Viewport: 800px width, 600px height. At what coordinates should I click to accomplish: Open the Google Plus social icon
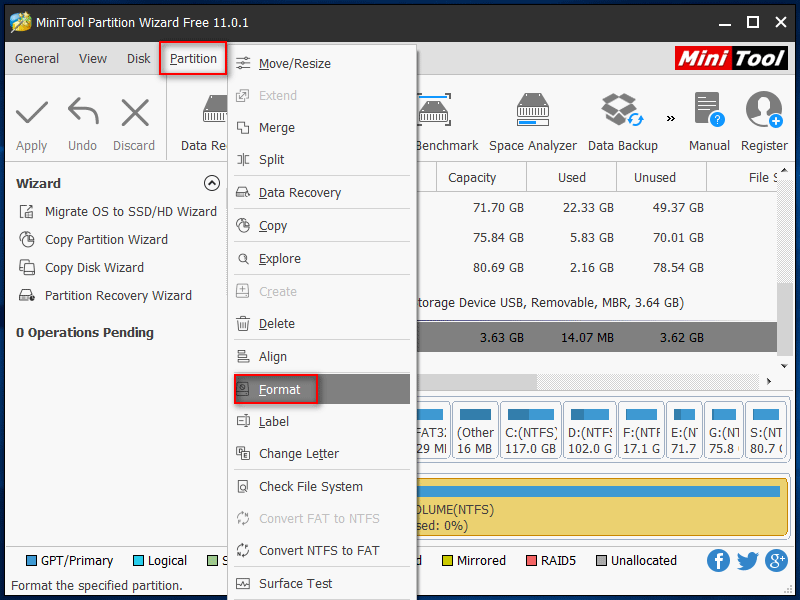pos(776,561)
